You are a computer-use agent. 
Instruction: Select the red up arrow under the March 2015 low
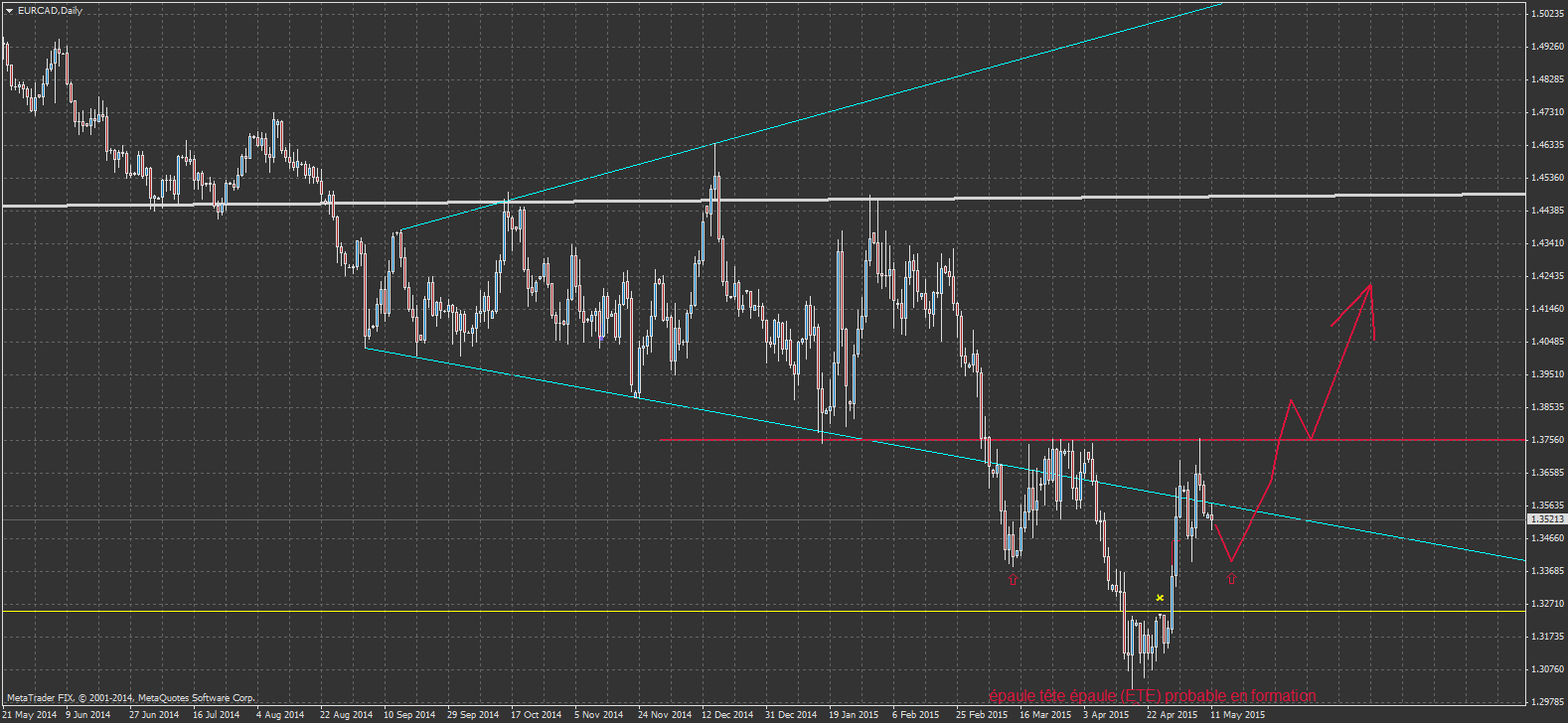[1014, 579]
